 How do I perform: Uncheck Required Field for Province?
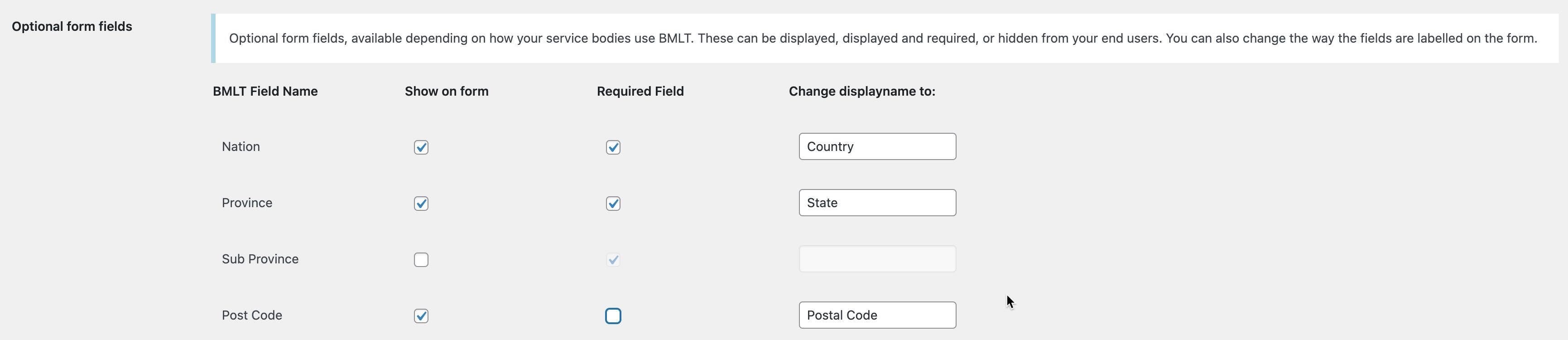(x=613, y=203)
